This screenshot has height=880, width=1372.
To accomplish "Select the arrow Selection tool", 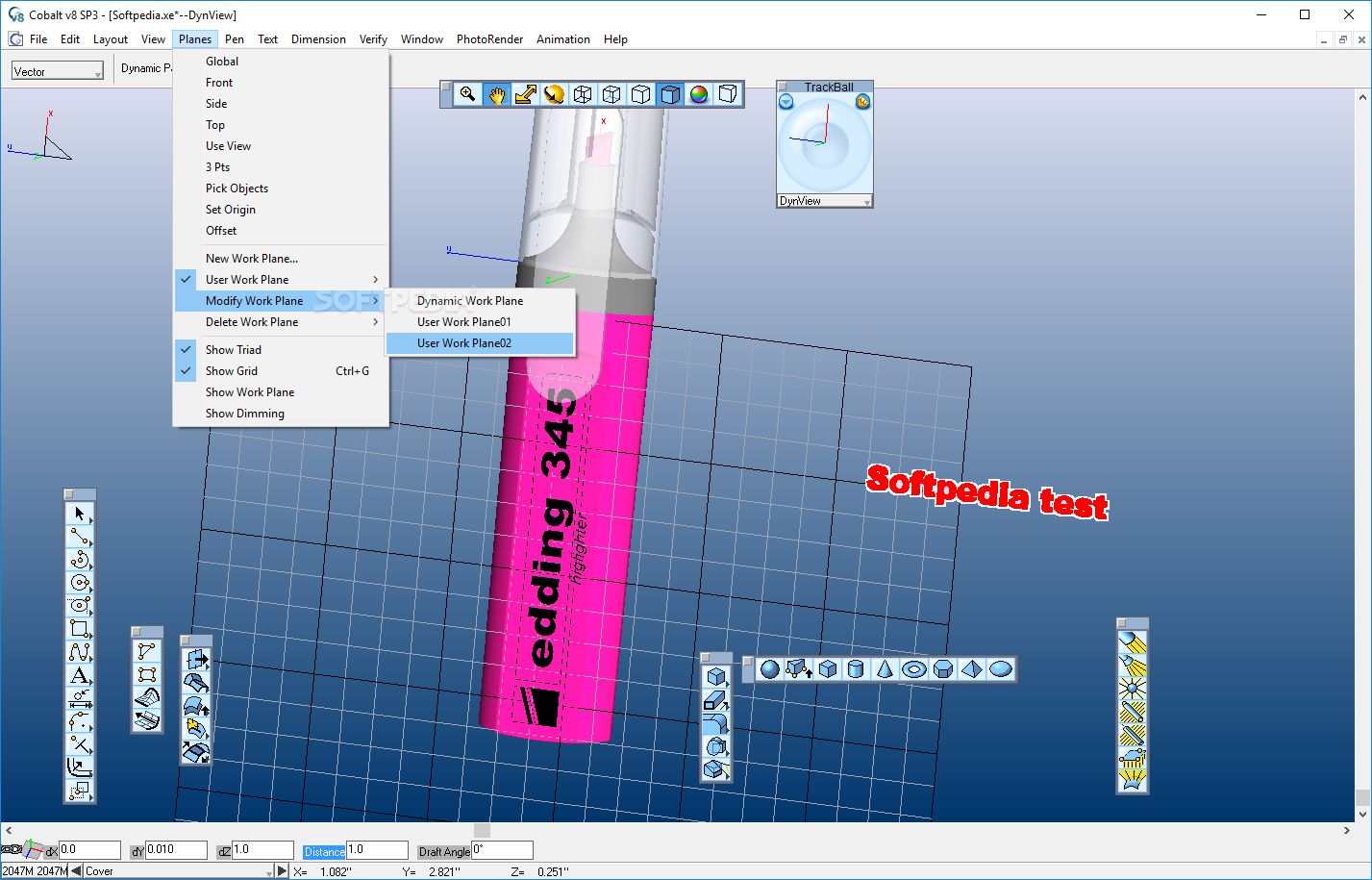I will pos(80,514).
